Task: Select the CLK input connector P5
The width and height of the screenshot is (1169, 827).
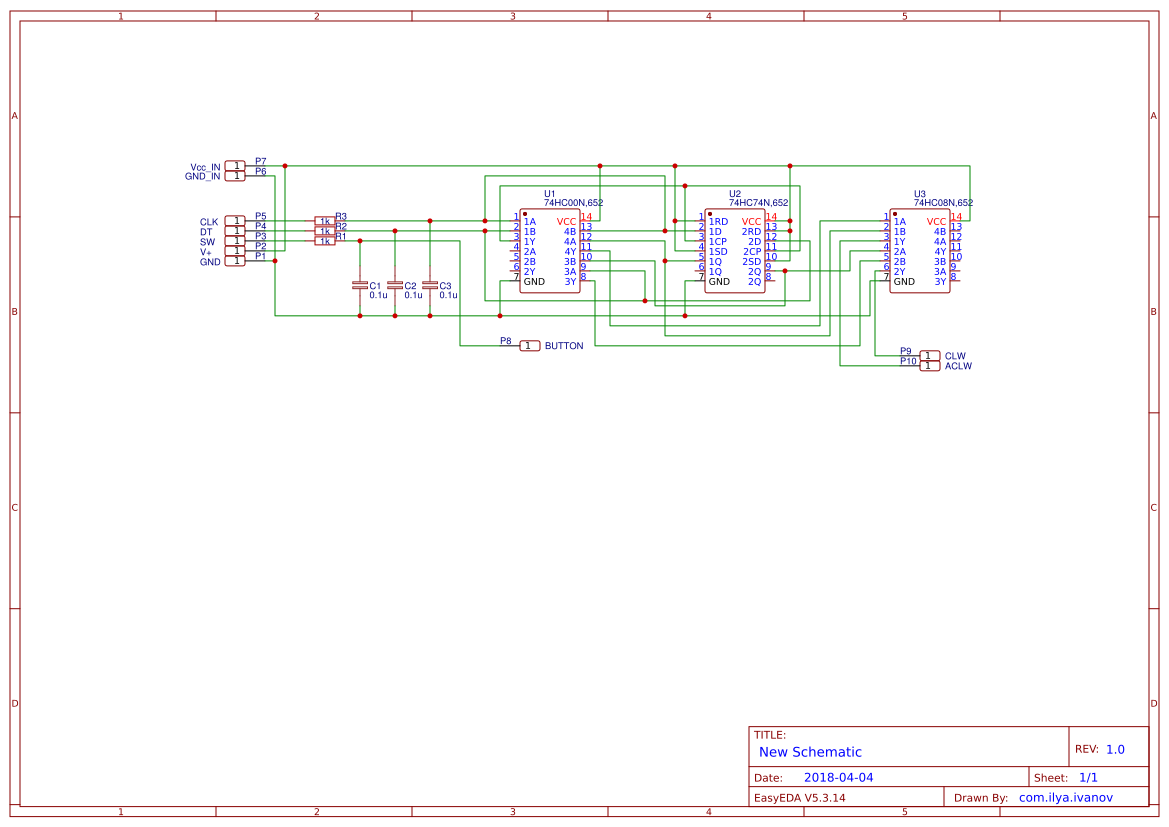Action: pos(236,220)
